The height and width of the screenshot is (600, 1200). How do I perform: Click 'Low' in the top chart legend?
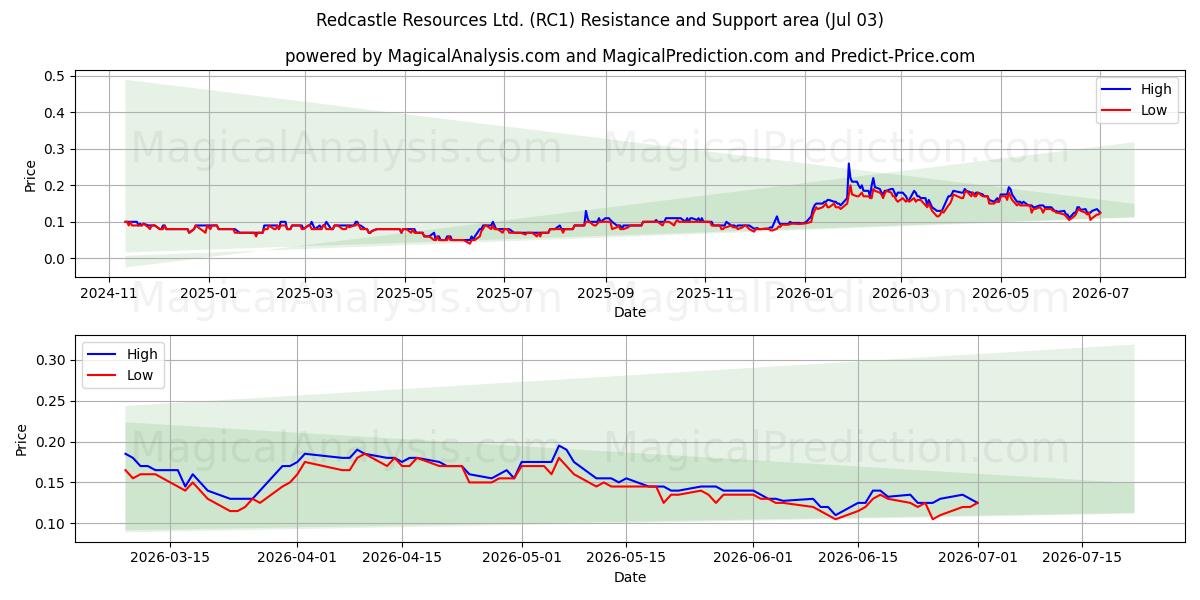[x=1154, y=110]
